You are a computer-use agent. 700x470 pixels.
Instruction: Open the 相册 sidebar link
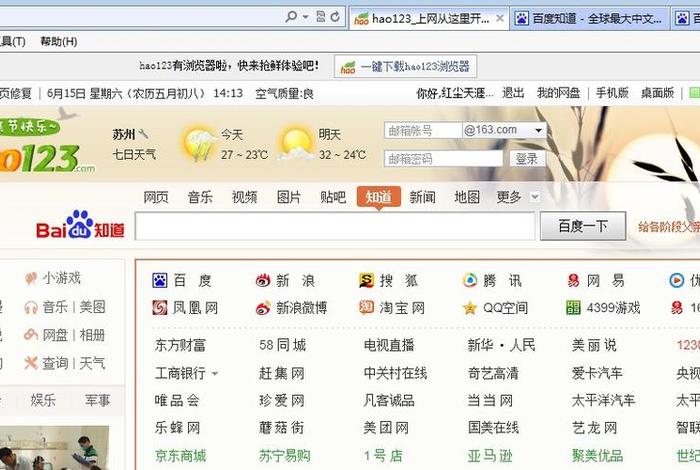tap(92, 335)
